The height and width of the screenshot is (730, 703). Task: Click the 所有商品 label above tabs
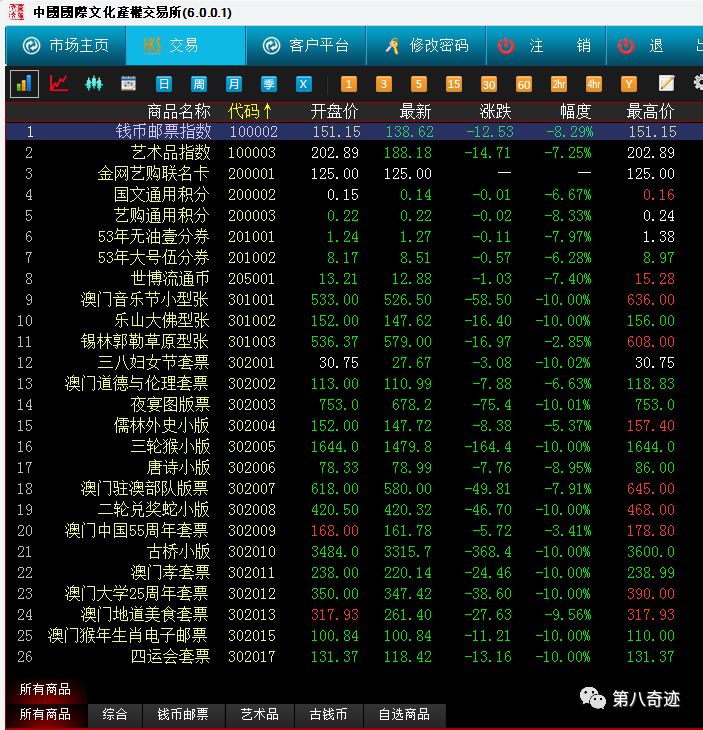45,689
